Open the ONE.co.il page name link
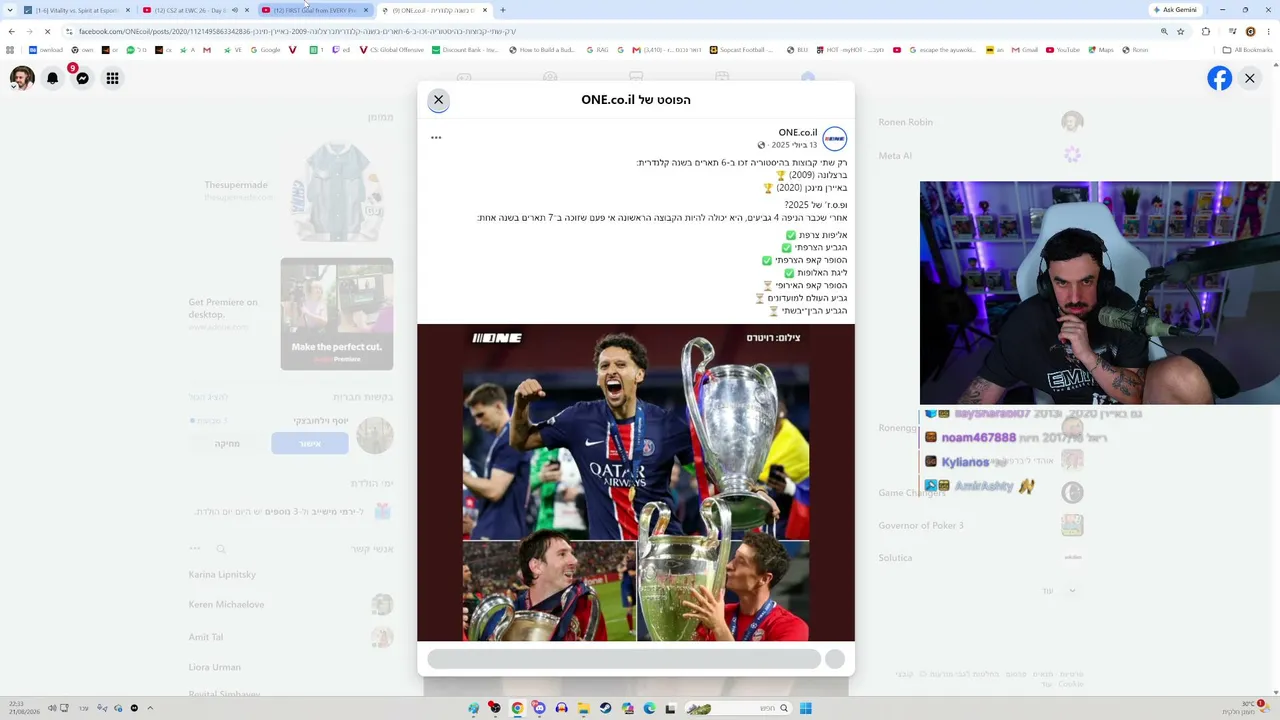 (x=798, y=132)
